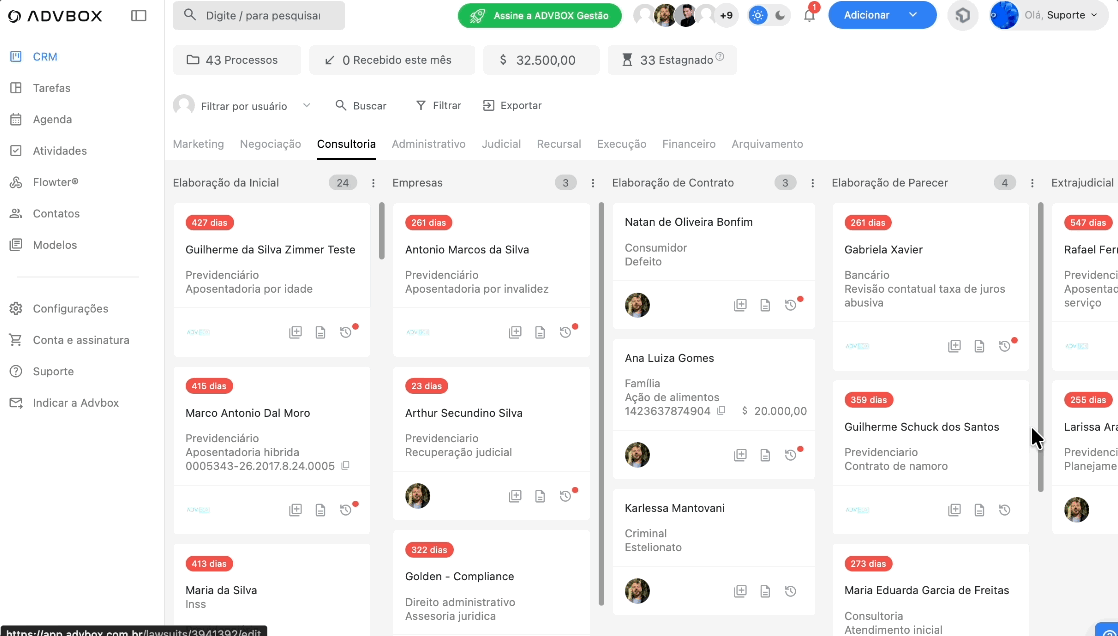Screen dimensions: 1118x636
Task: Switch to dark mode moon toggle
Action: [x=781, y=16]
